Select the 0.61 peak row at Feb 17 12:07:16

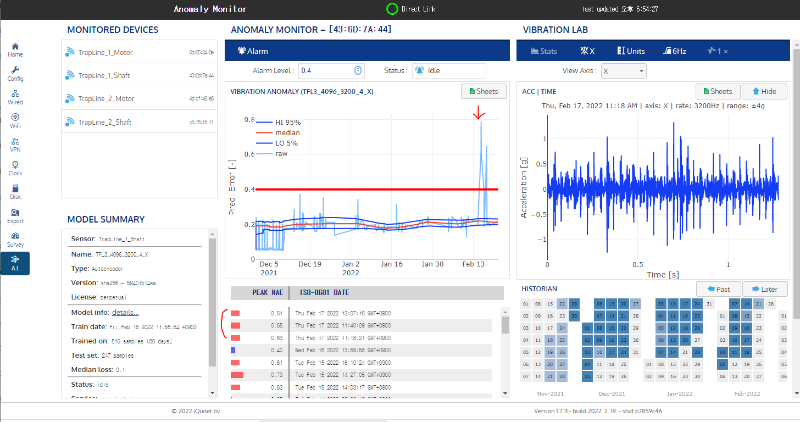tap(361, 313)
